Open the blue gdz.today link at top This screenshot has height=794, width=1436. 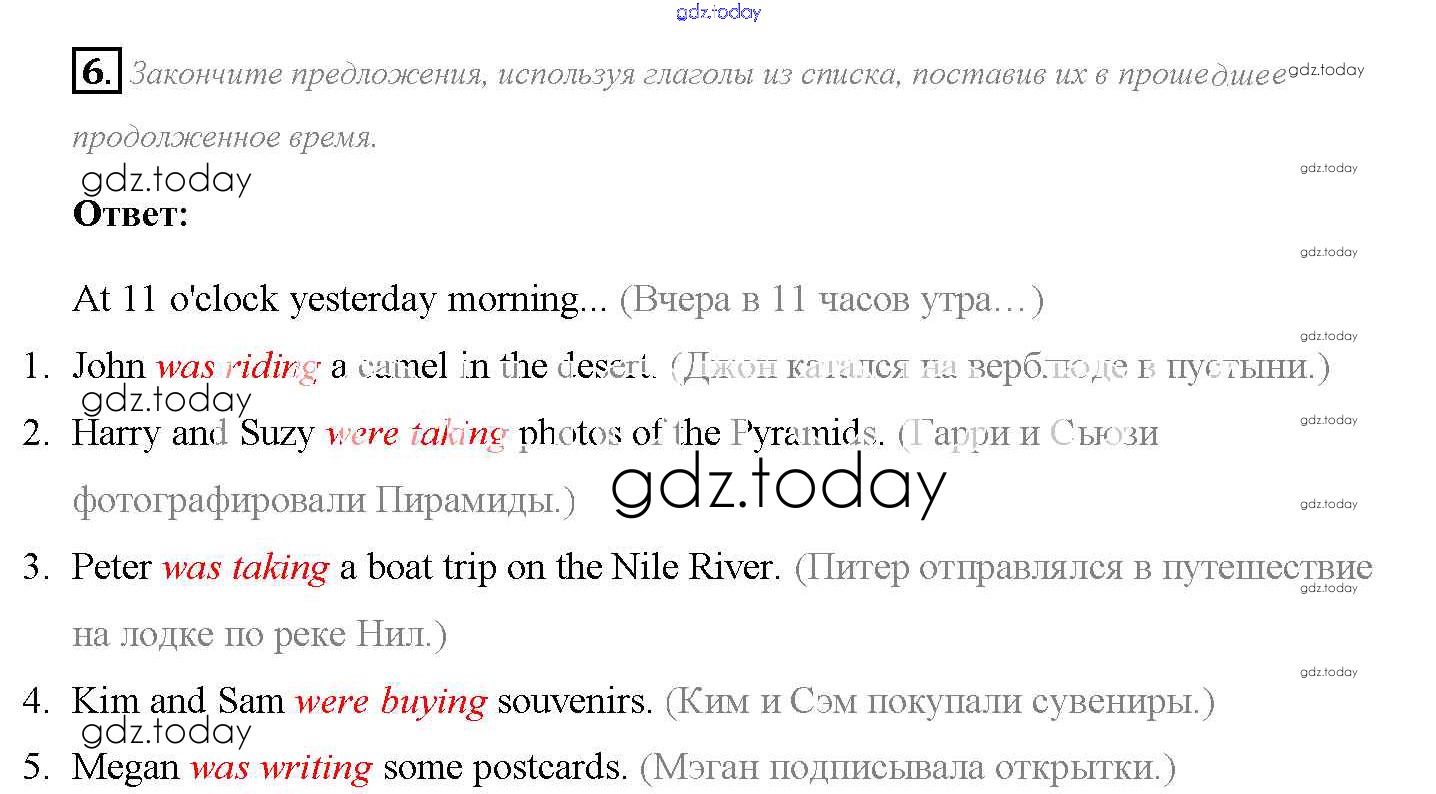(x=717, y=12)
